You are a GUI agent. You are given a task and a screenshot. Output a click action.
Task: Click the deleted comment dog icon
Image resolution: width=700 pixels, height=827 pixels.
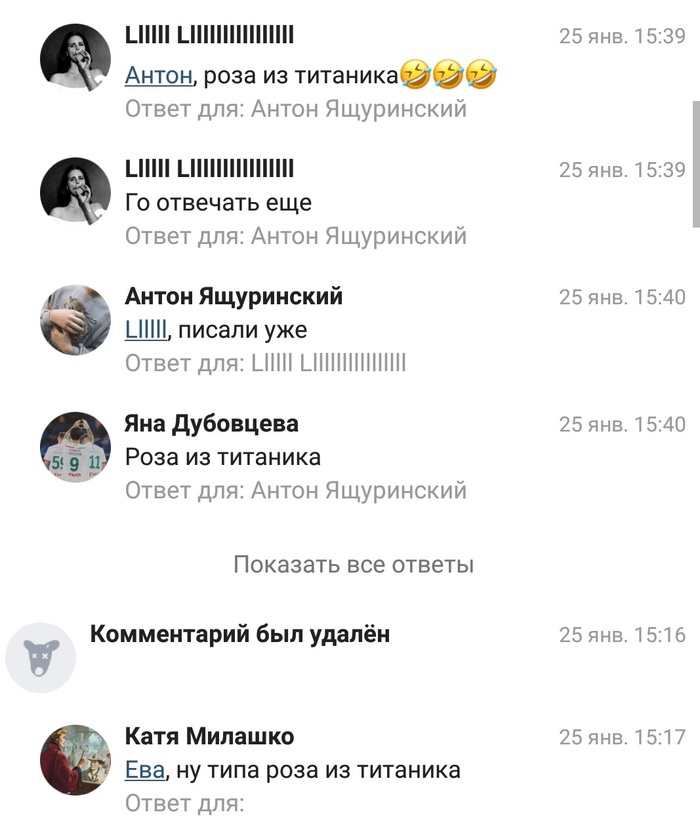(41, 657)
